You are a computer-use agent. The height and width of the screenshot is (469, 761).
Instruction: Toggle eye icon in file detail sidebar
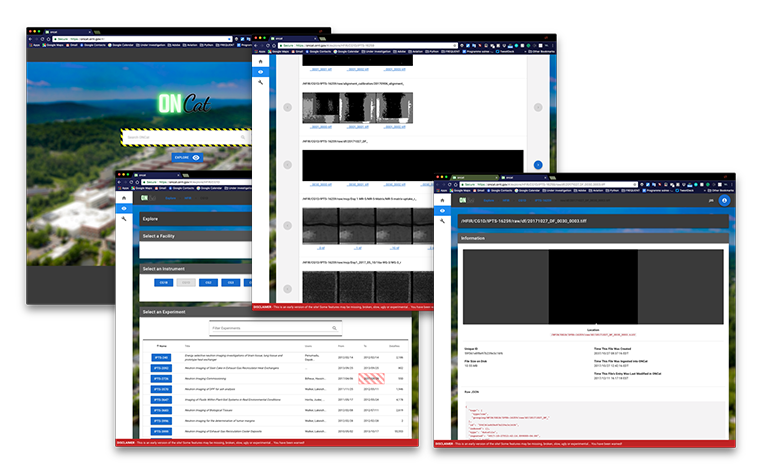click(444, 211)
